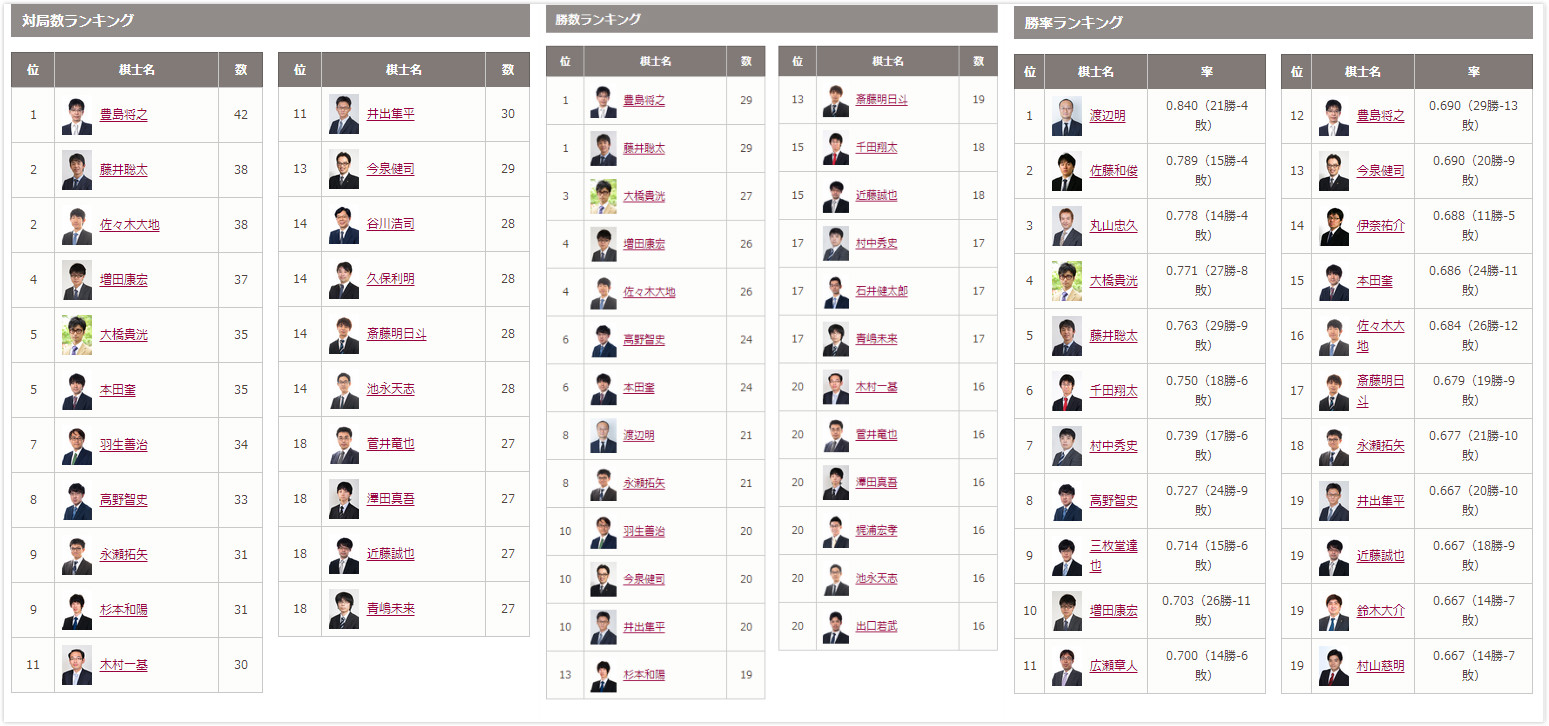Open 谷川浩司 player link
1549x726 pixels.
click(x=390, y=225)
